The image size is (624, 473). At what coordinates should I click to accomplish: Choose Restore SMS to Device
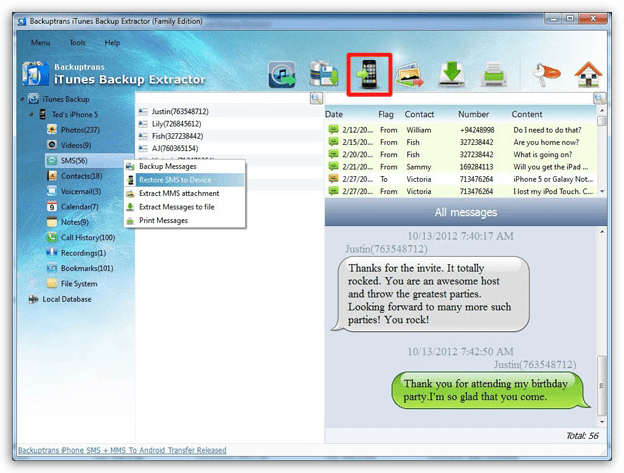185,180
